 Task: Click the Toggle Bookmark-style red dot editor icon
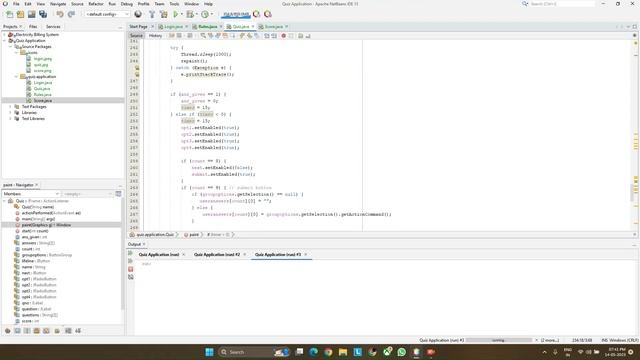pos(284,36)
